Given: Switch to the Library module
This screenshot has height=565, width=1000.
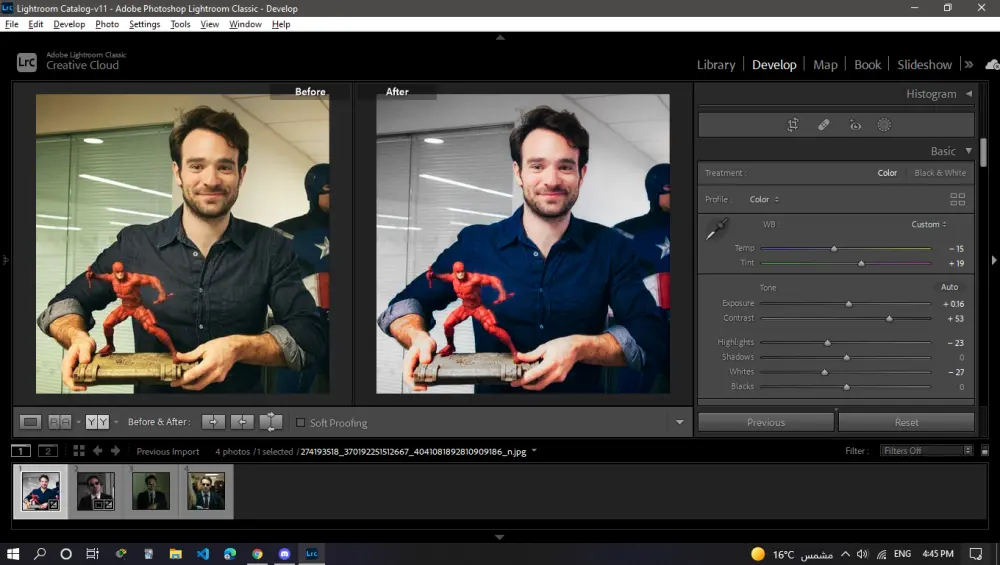Looking at the screenshot, I should [716, 64].
